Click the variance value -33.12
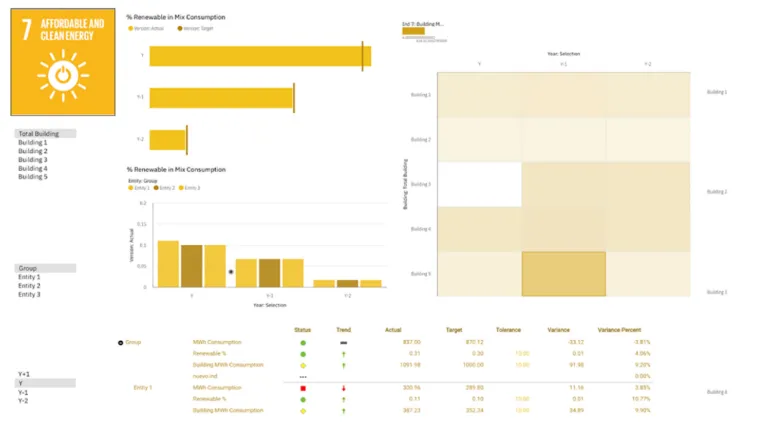Screen dimensions: 757x426 click(576, 342)
